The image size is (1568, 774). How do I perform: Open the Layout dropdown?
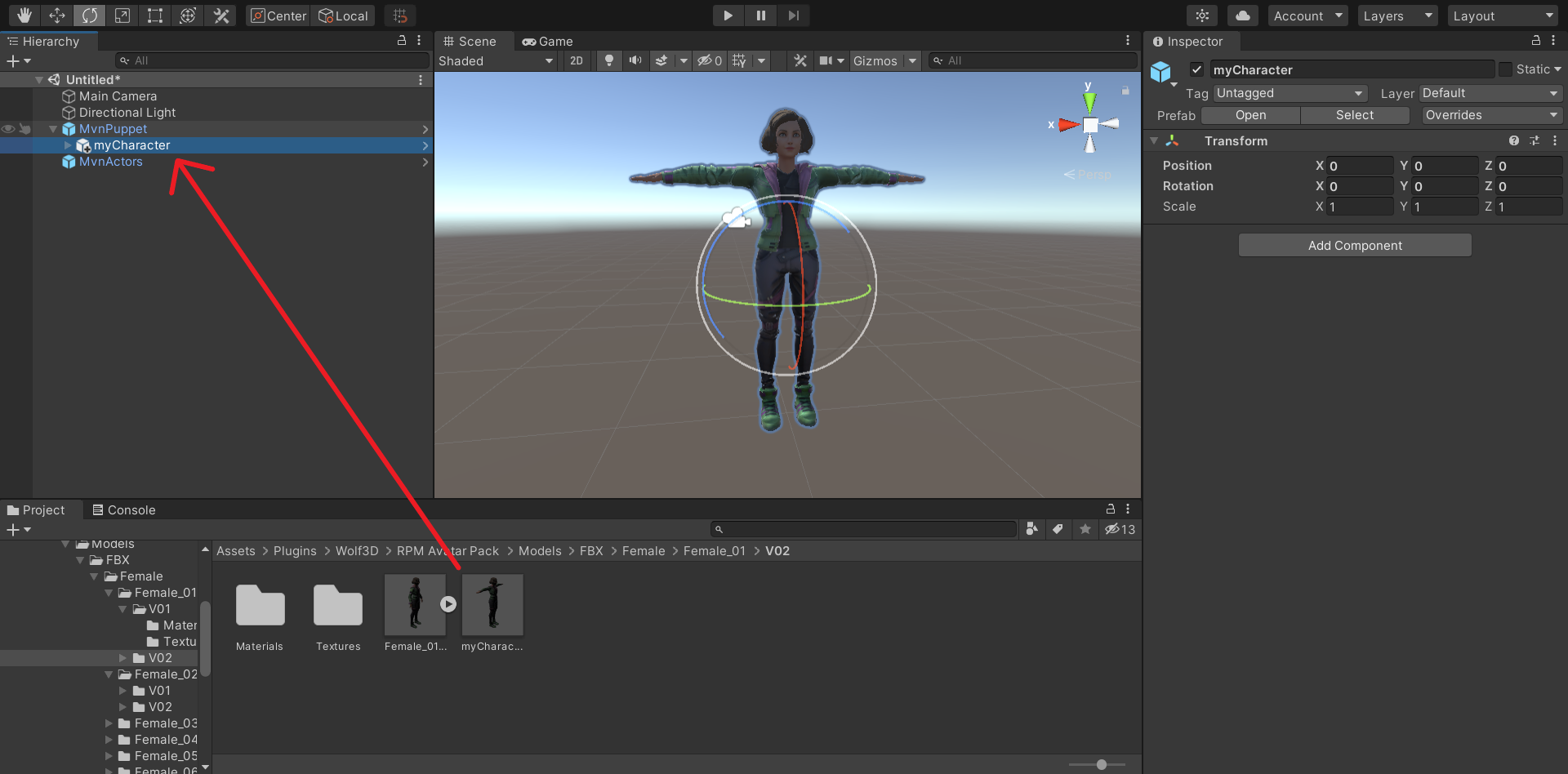coord(1503,16)
